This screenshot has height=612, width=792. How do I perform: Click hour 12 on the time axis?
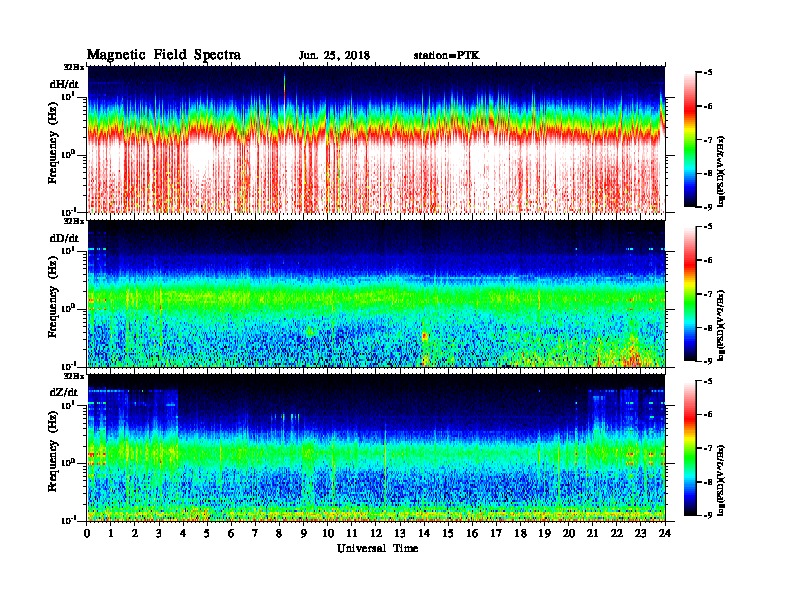[x=376, y=534]
